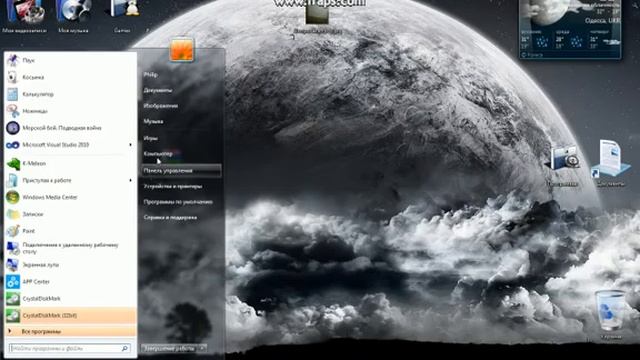The image size is (640, 360).
Task: Open Подключение к удаленному рабочему столу
Action: click(x=70, y=248)
